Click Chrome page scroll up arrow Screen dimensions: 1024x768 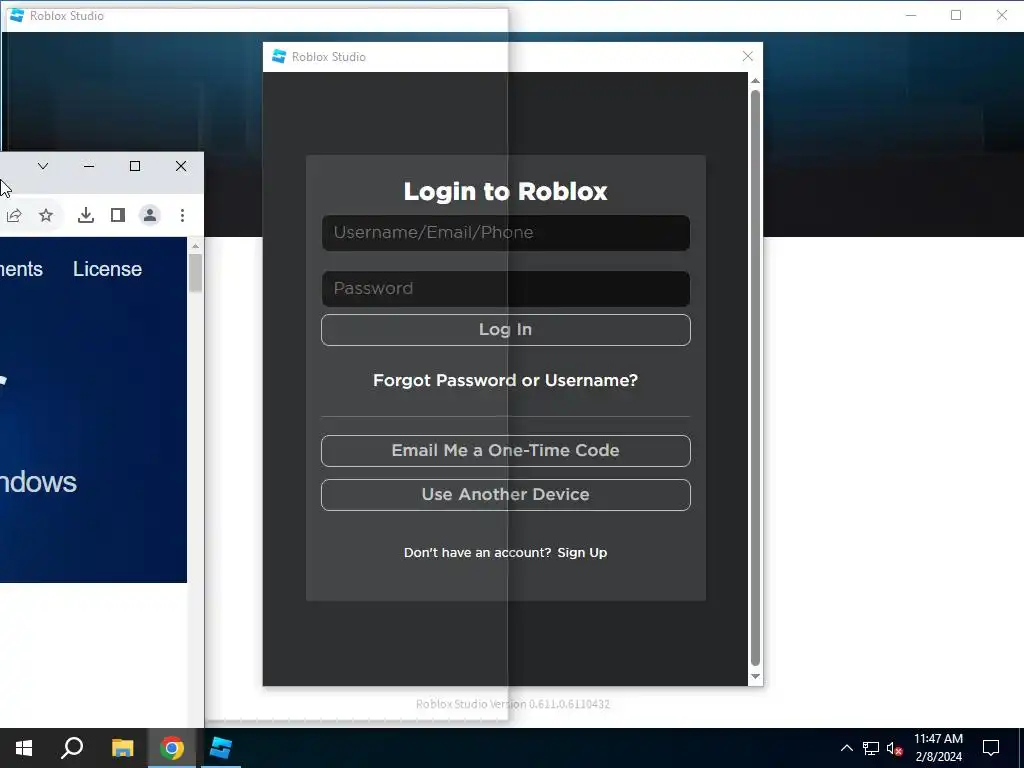click(195, 246)
